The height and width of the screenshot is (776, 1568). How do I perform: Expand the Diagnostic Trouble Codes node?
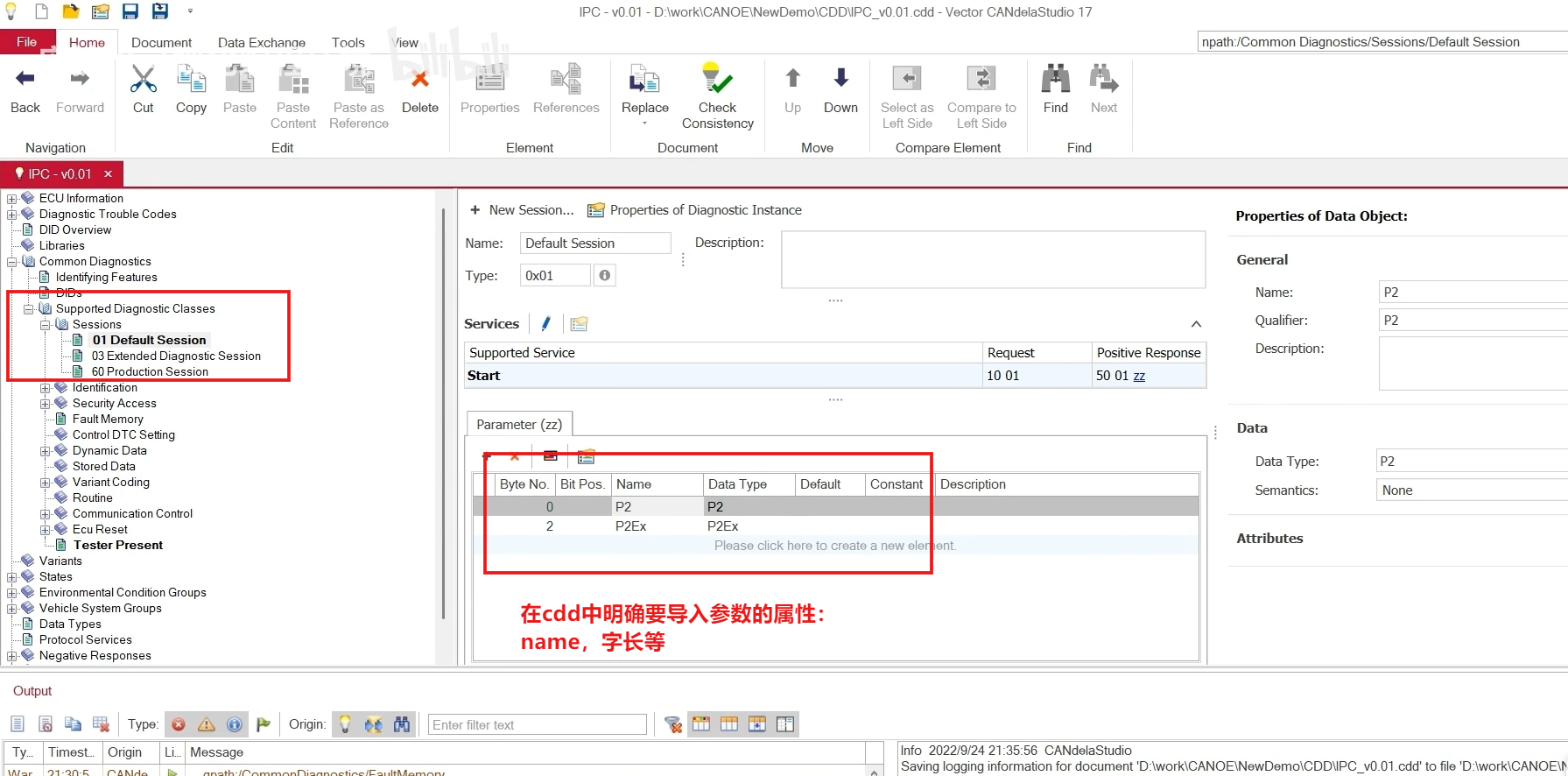12,215
